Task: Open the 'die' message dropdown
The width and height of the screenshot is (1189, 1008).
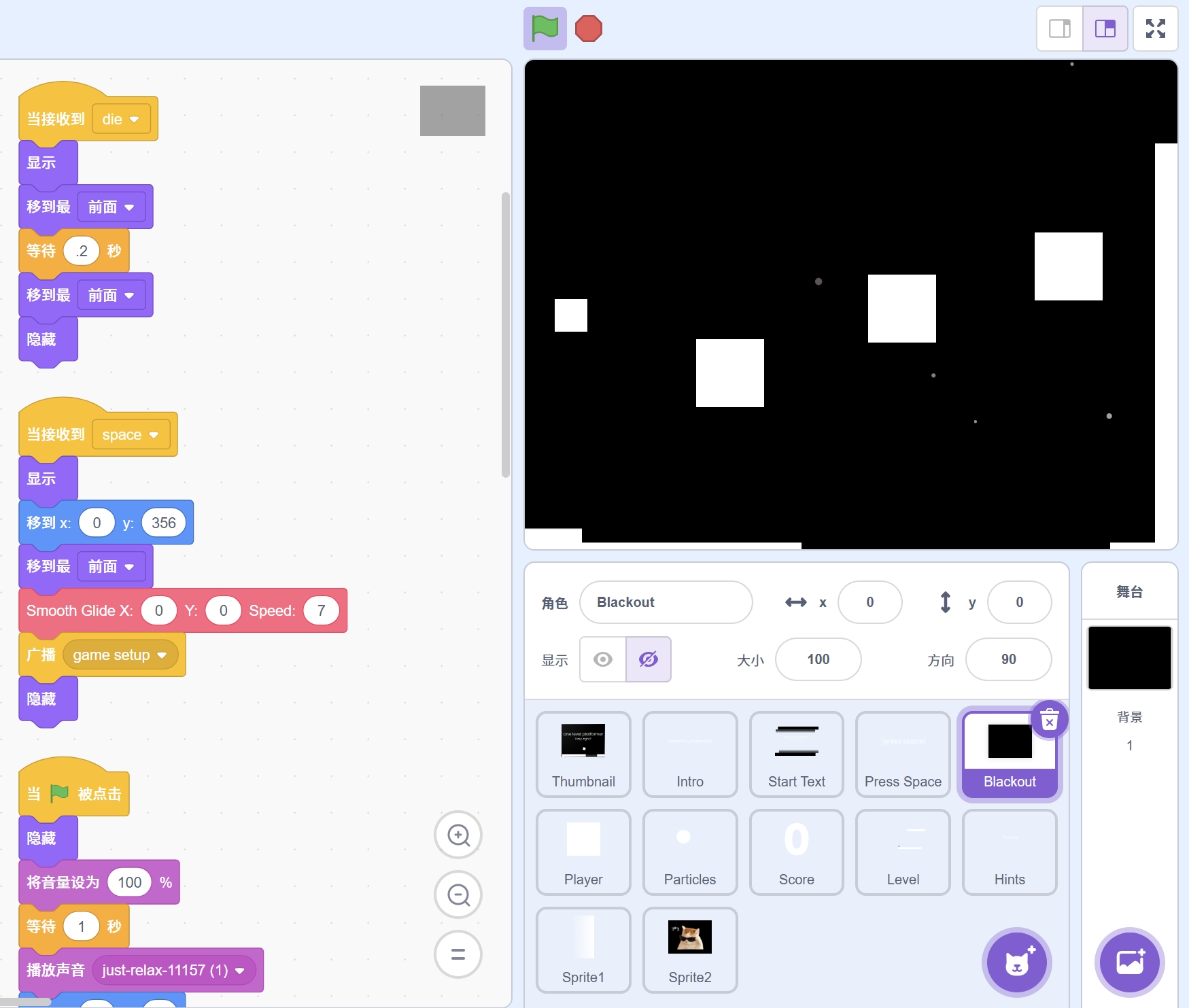Action: pos(134,120)
